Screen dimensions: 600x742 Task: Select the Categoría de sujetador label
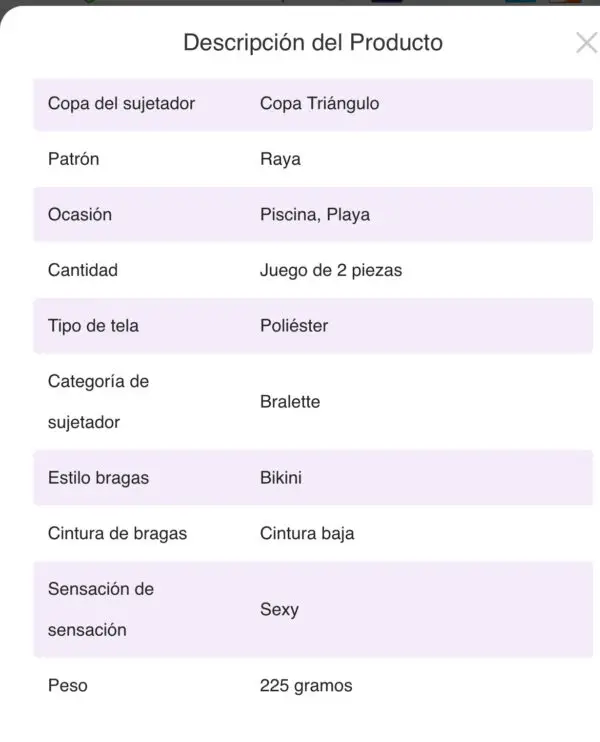(x=98, y=401)
